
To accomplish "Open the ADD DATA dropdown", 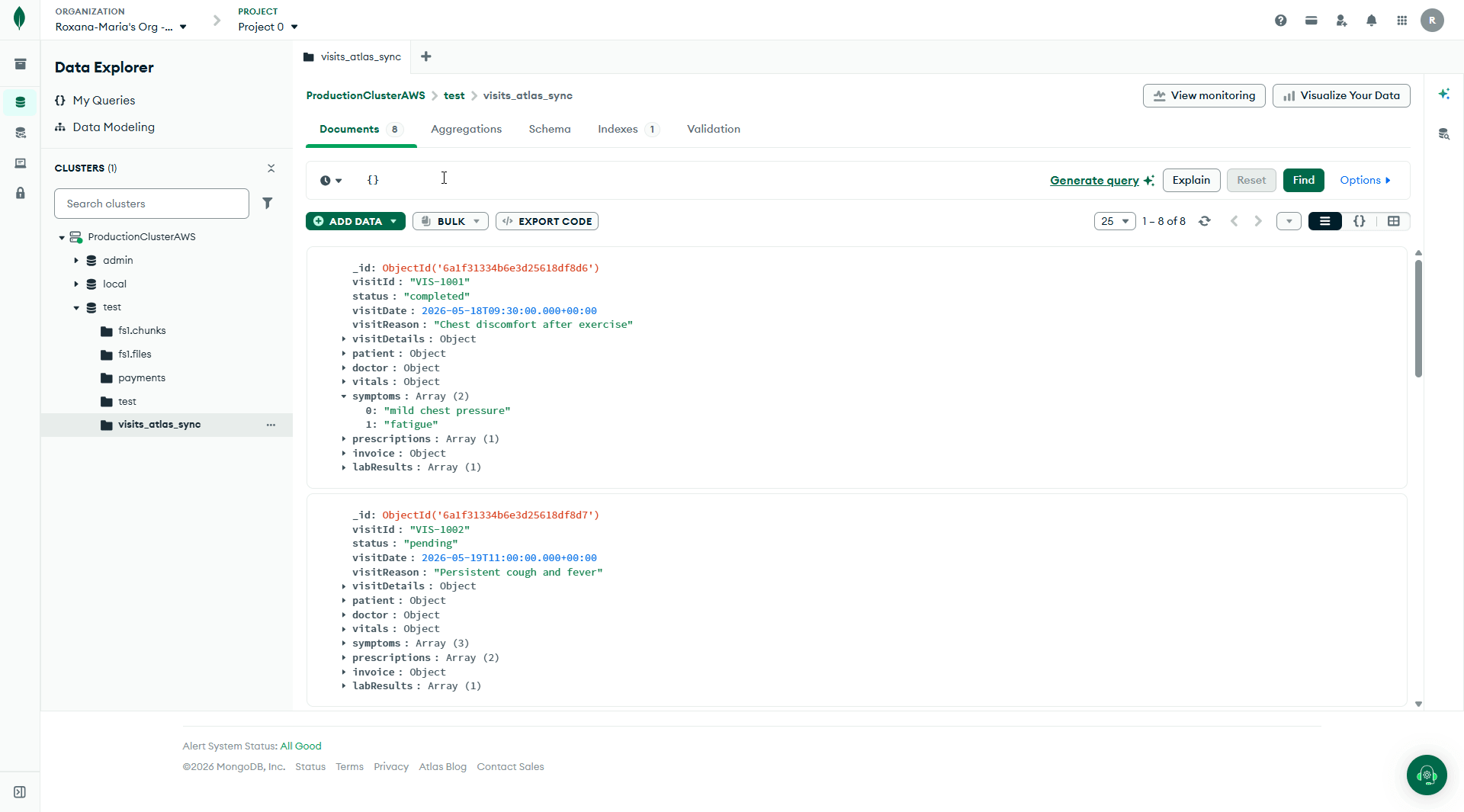I will (355, 221).
